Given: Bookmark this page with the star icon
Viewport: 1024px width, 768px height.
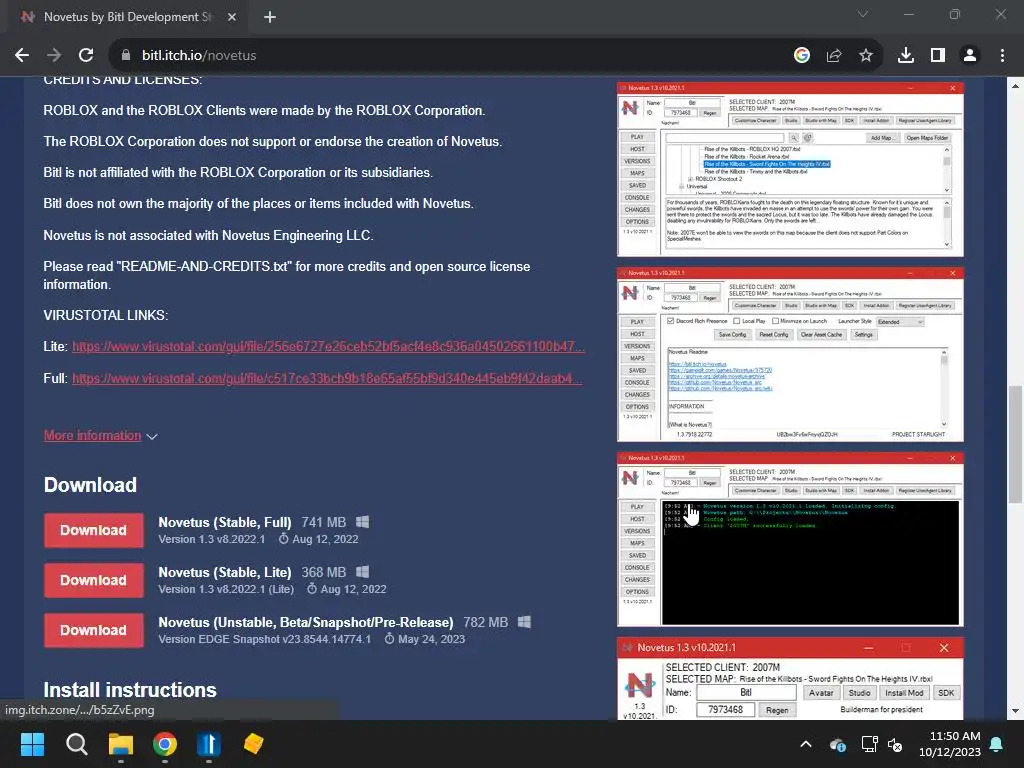Looking at the screenshot, I should coord(866,56).
